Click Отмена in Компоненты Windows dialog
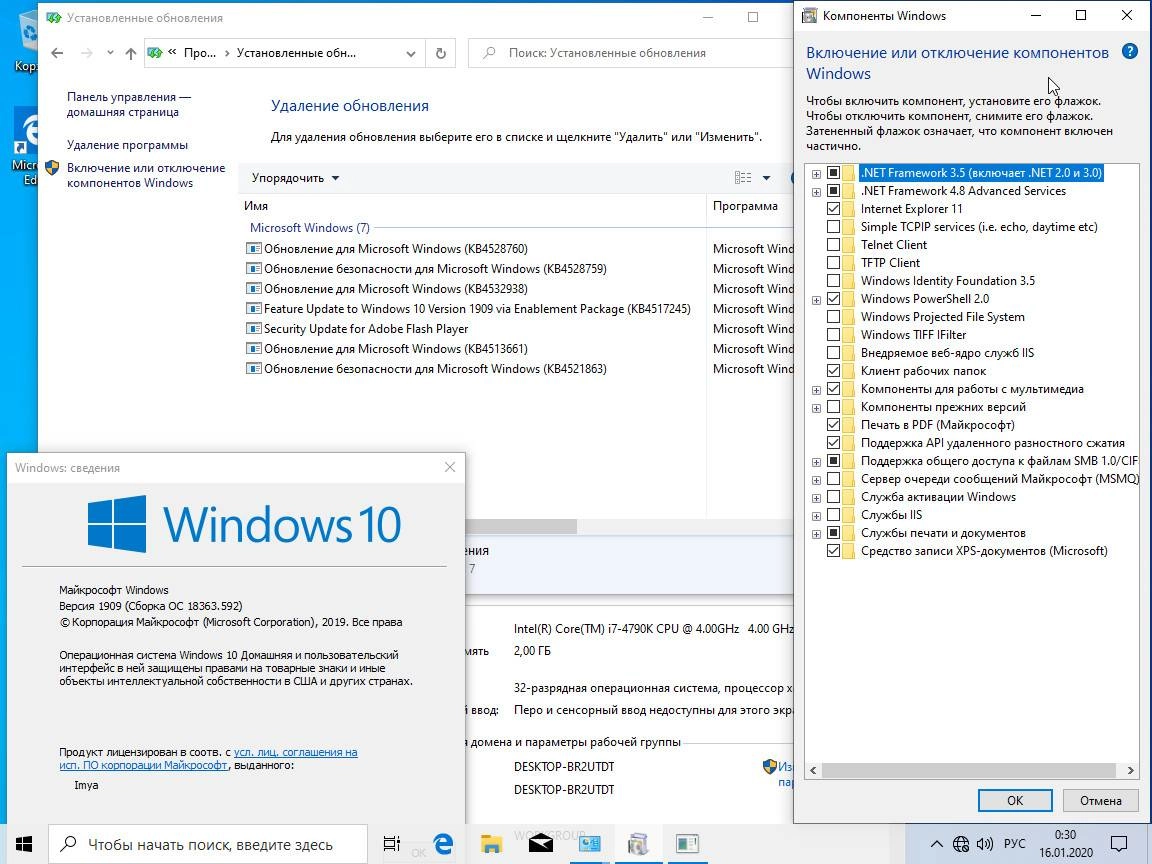The width and height of the screenshot is (1152, 864). click(x=1100, y=800)
